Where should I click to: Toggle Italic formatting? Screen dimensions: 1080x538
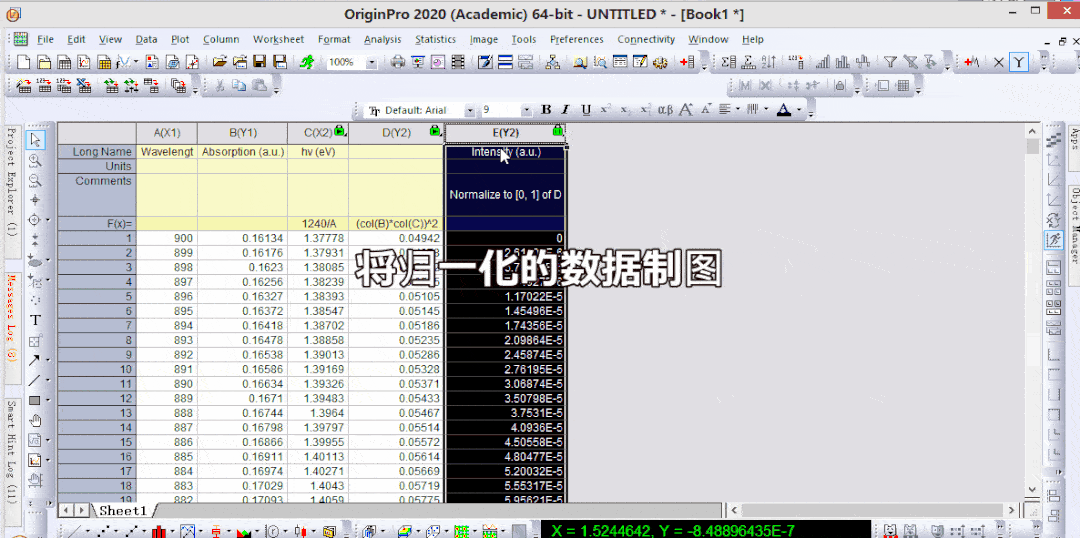point(565,110)
